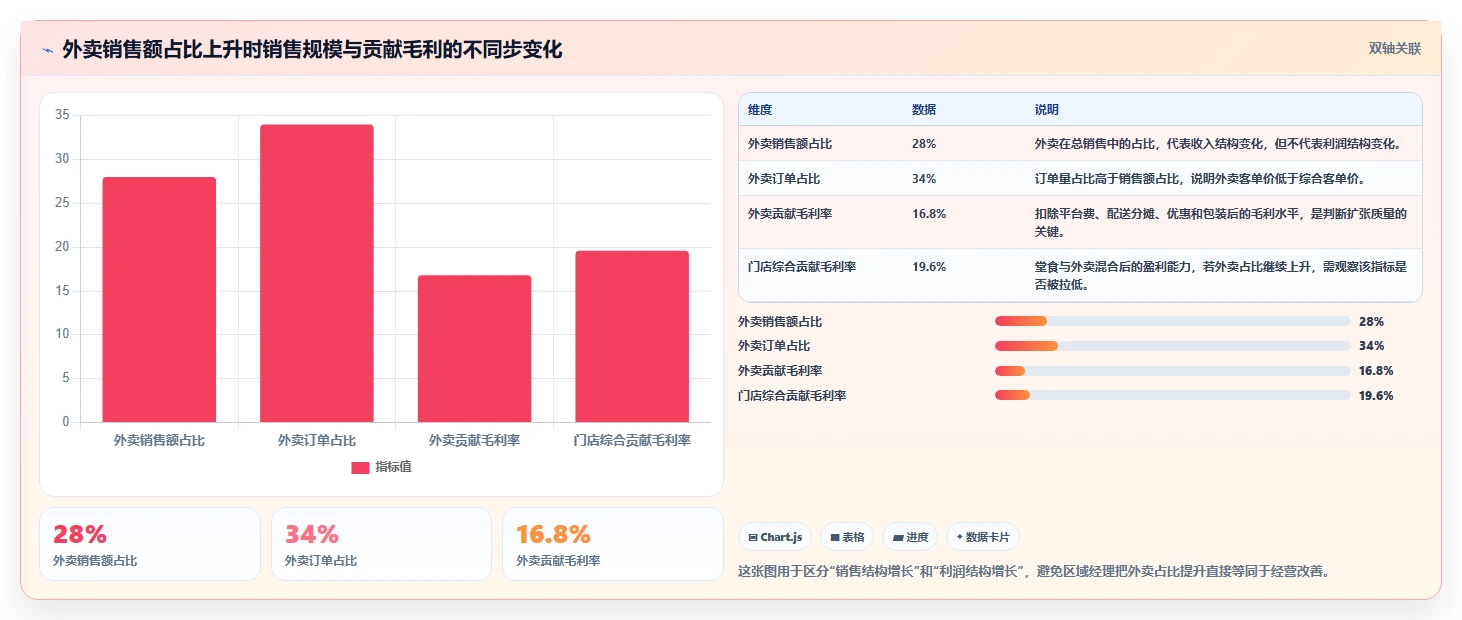Click the 双轴关联 tag
Viewport: 1462px width, 620px height.
(x=1395, y=49)
